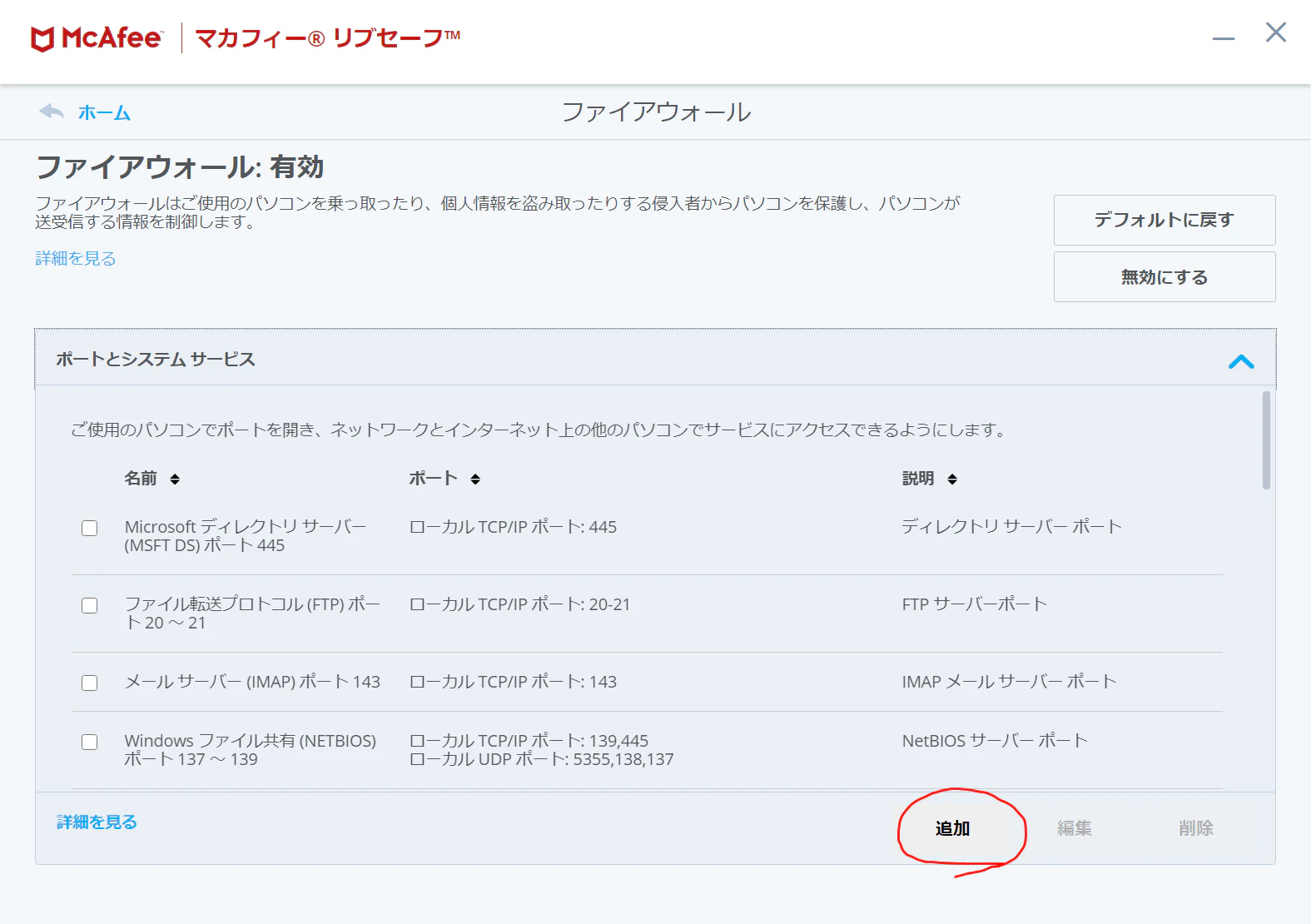Check the ファイル転送プロトコル (FTP) checkbox
The image size is (1311, 924).
point(90,605)
